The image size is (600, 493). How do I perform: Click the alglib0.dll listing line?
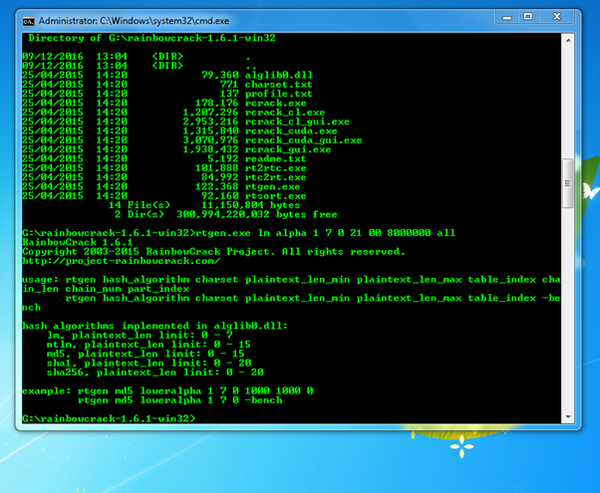pyautogui.click(x=168, y=75)
